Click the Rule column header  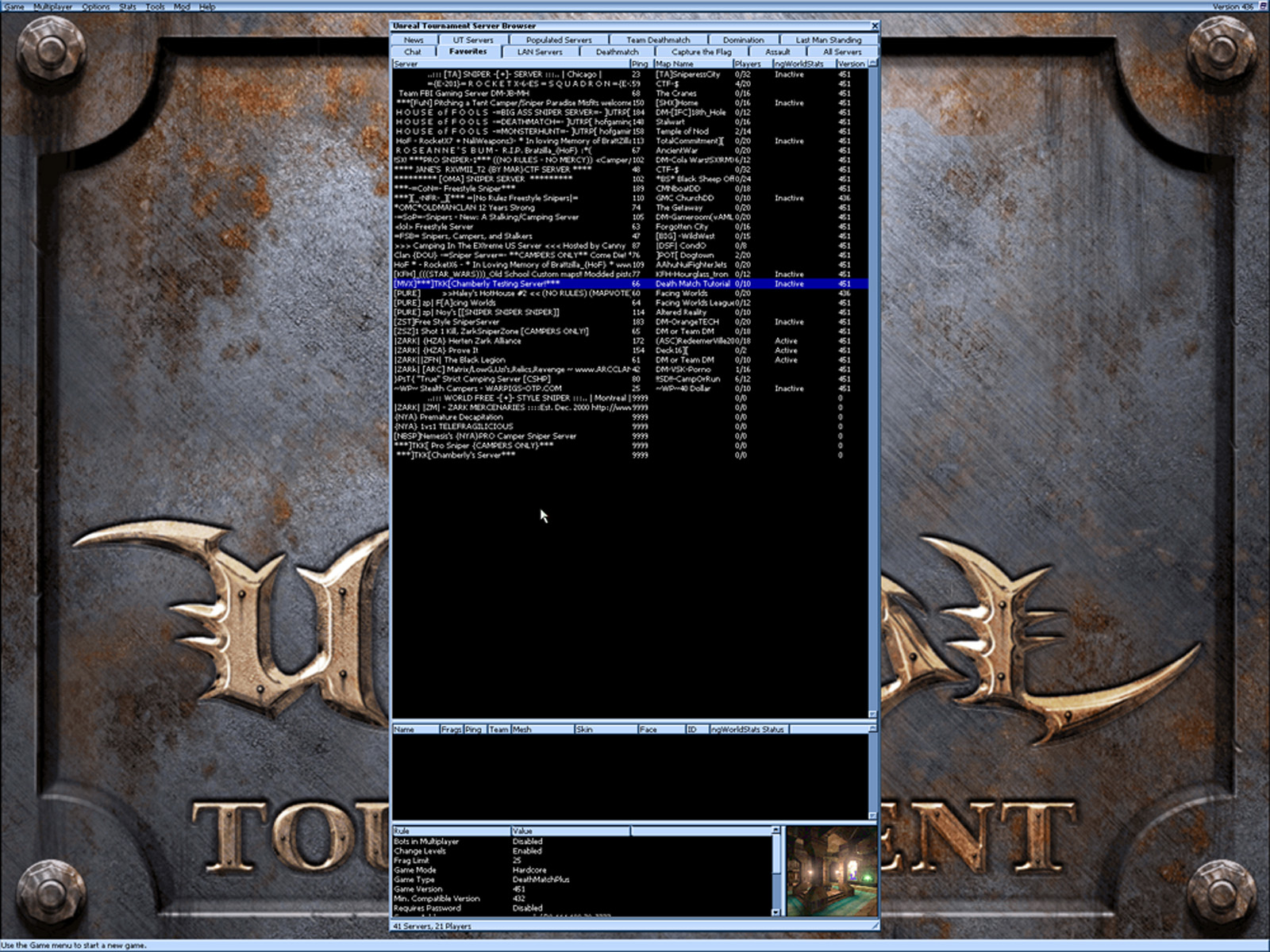[x=452, y=831]
